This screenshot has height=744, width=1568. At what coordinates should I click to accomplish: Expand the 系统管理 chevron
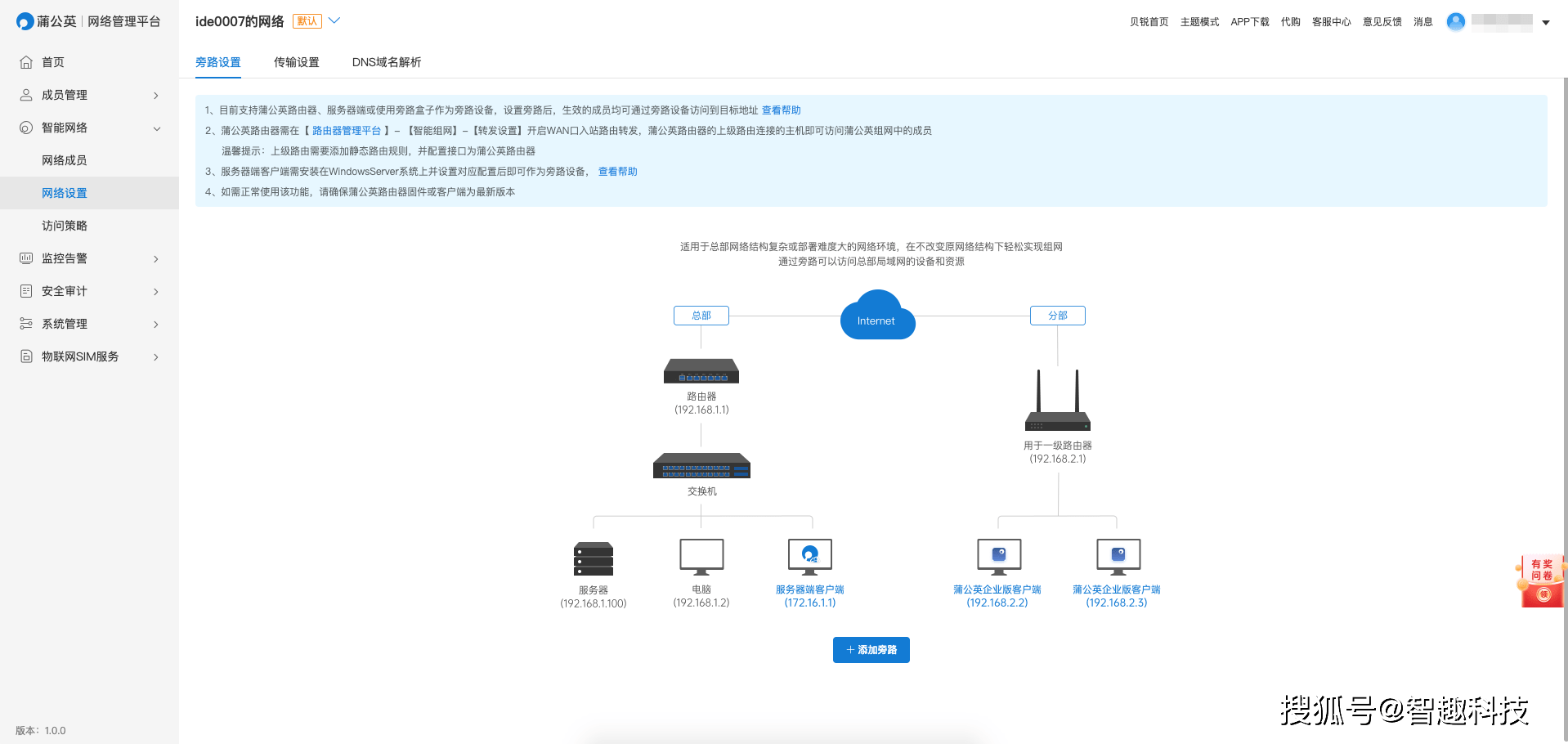156,325
